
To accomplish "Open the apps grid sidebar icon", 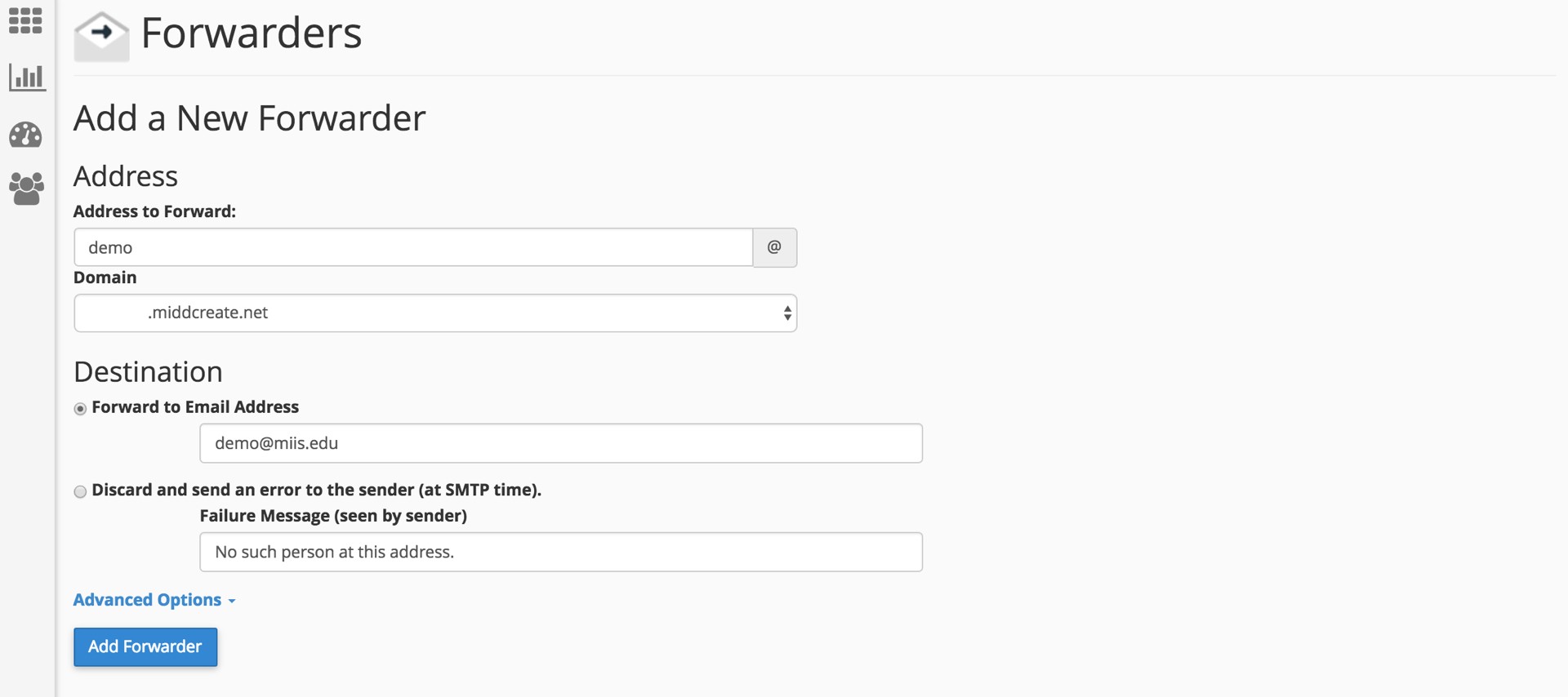I will [25, 21].
